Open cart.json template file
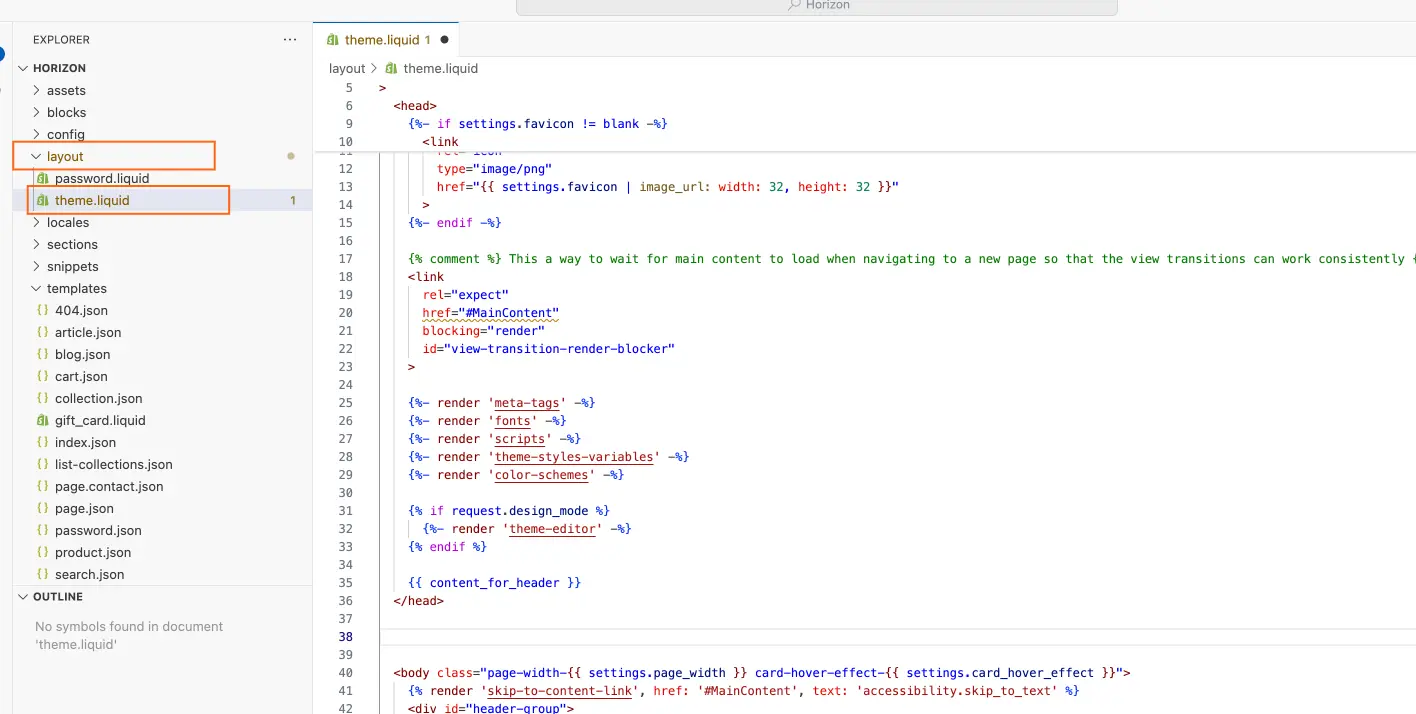 coord(81,376)
